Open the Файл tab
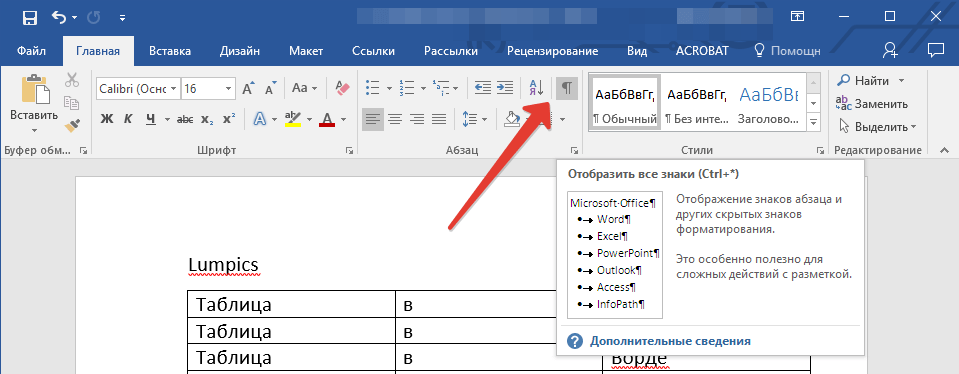959x374 pixels. [x=31, y=51]
